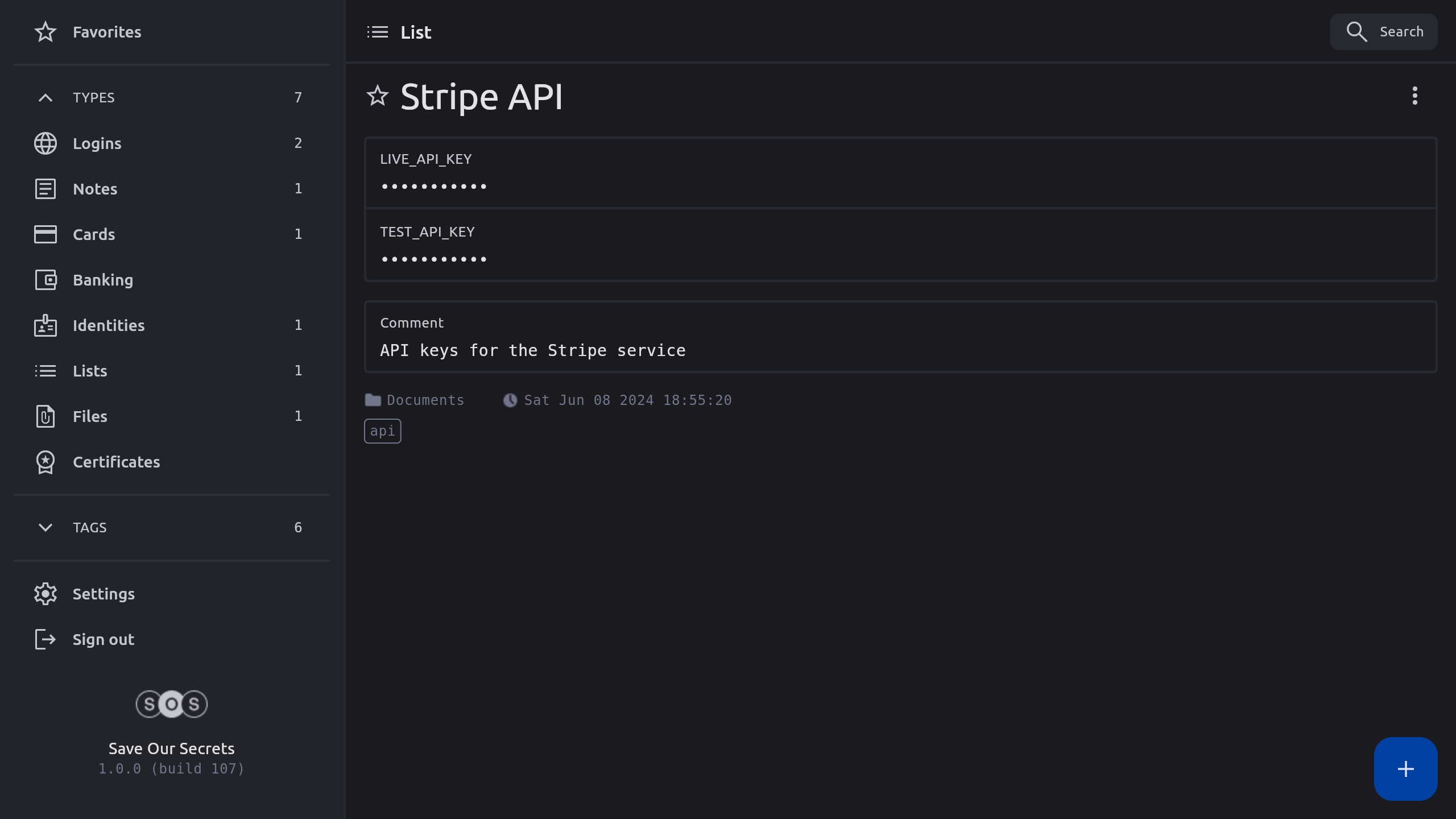Click the Cards credit card icon
Image resolution: width=1456 pixels, height=819 pixels.
tap(45, 234)
